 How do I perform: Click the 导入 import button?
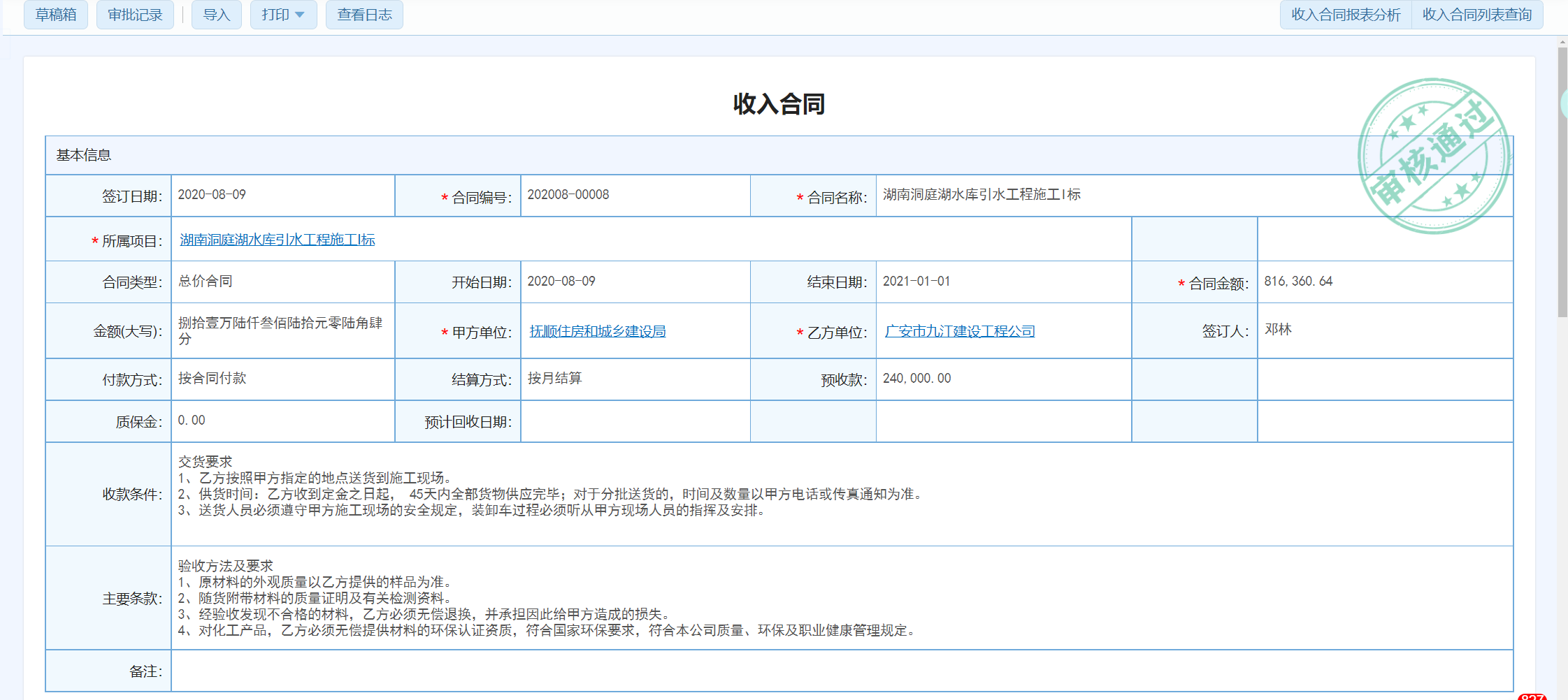(x=216, y=15)
